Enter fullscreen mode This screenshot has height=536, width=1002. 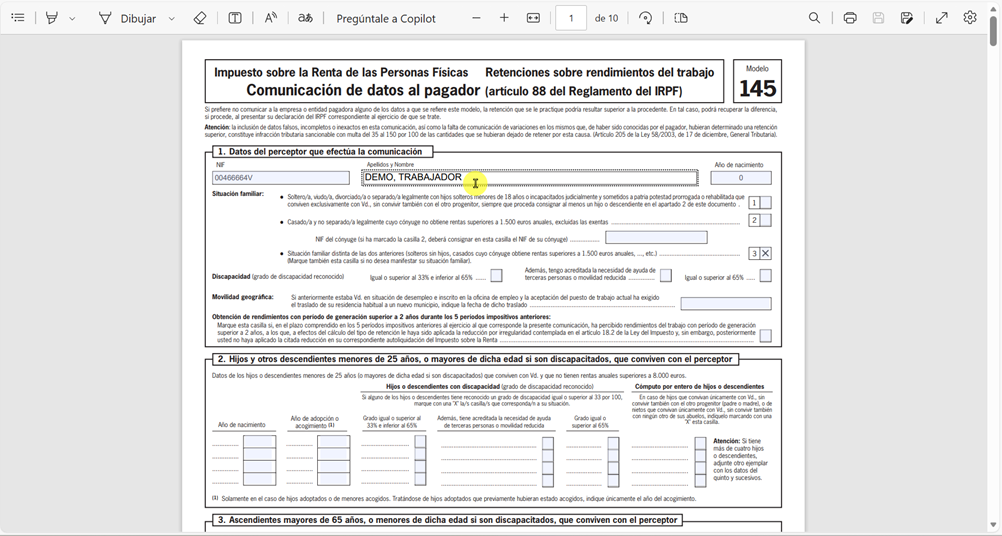coord(942,18)
